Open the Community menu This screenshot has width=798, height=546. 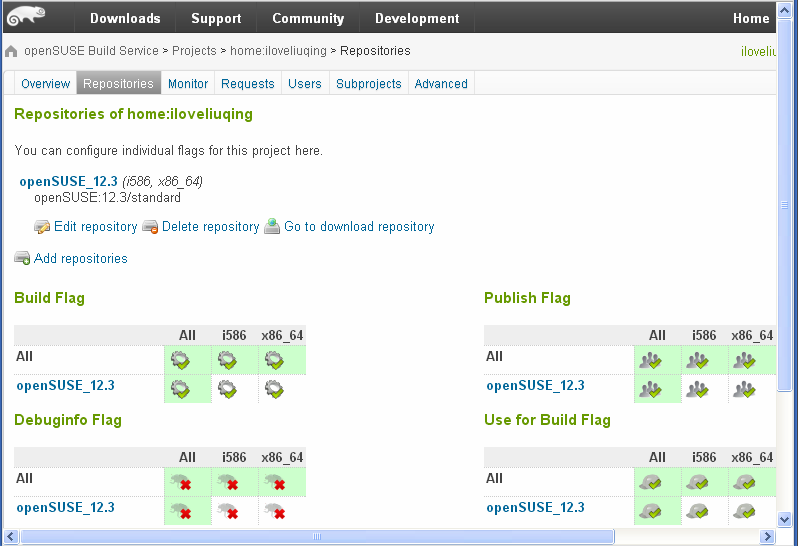click(308, 18)
